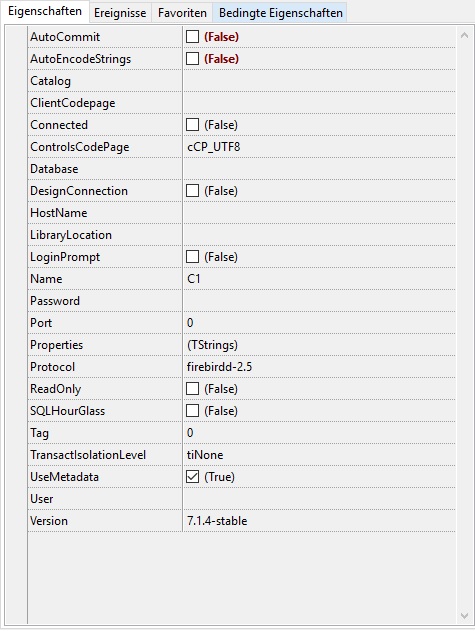Click the scrollbar up arrow
Screen dimensions: 475x631
464,35
